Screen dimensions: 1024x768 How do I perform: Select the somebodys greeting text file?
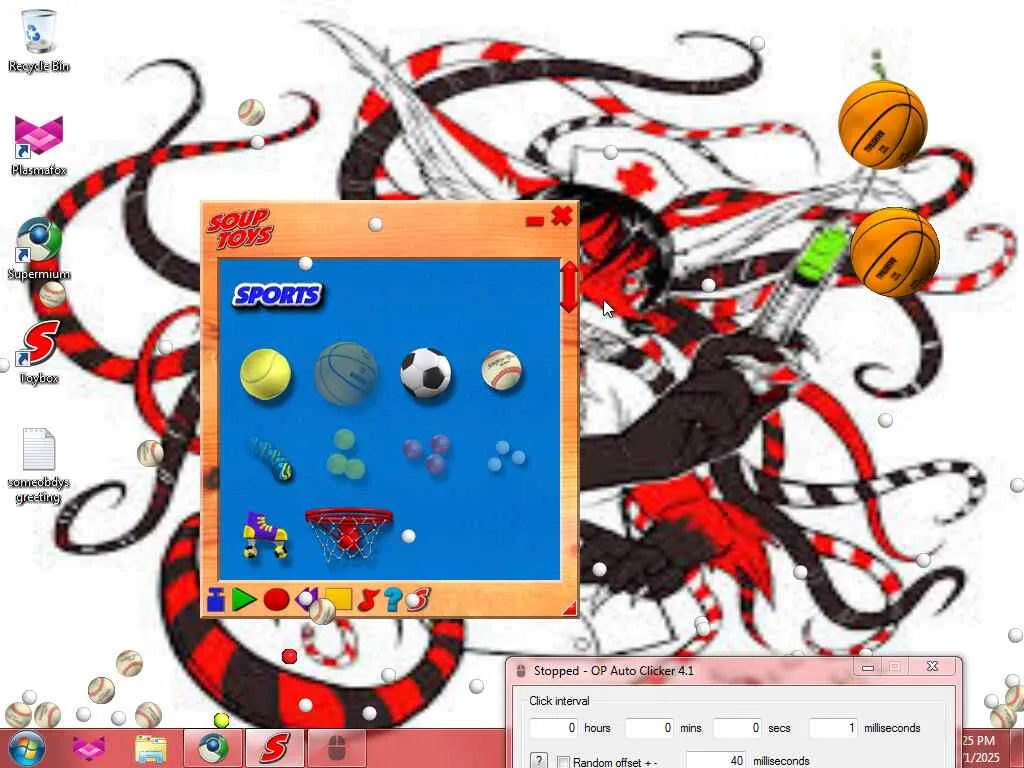(39, 466)
